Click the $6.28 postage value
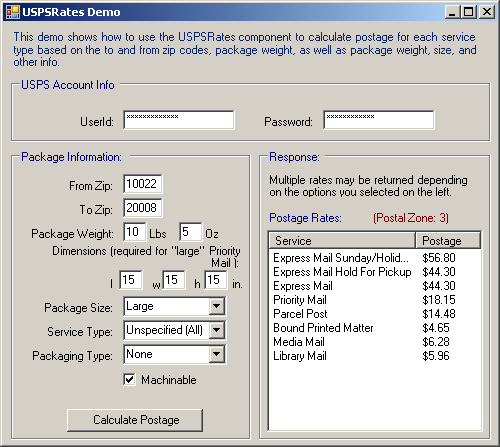 436,342
